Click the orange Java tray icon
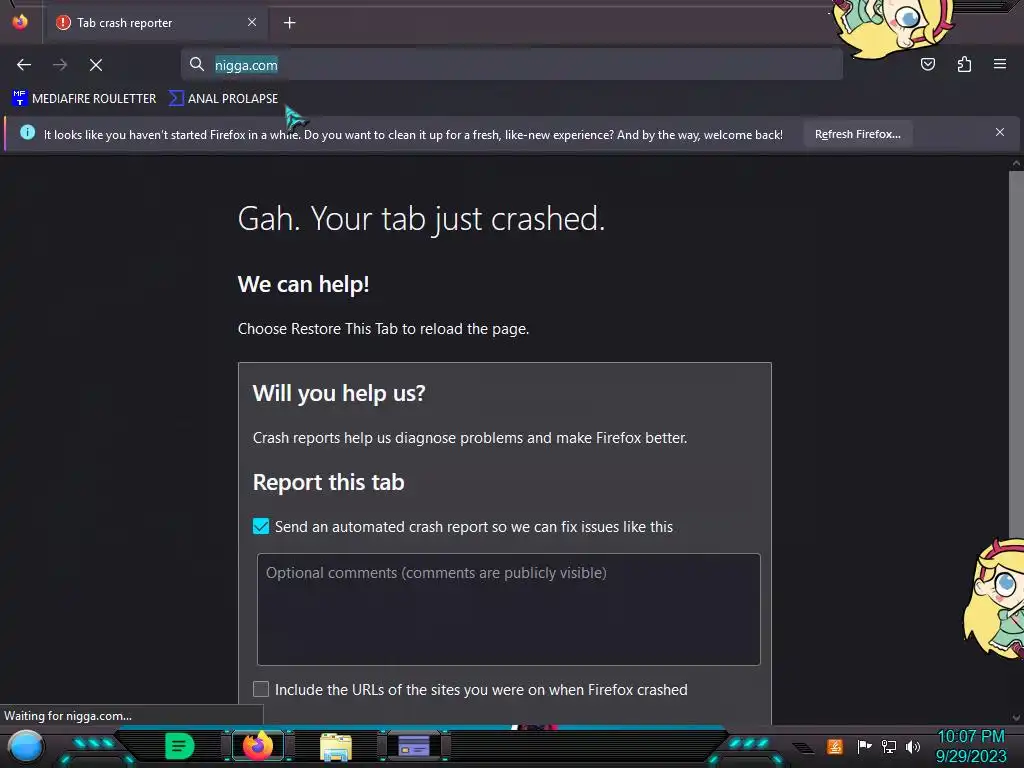The width and height of the screenshot is (1024, 768). coord(835,746)
